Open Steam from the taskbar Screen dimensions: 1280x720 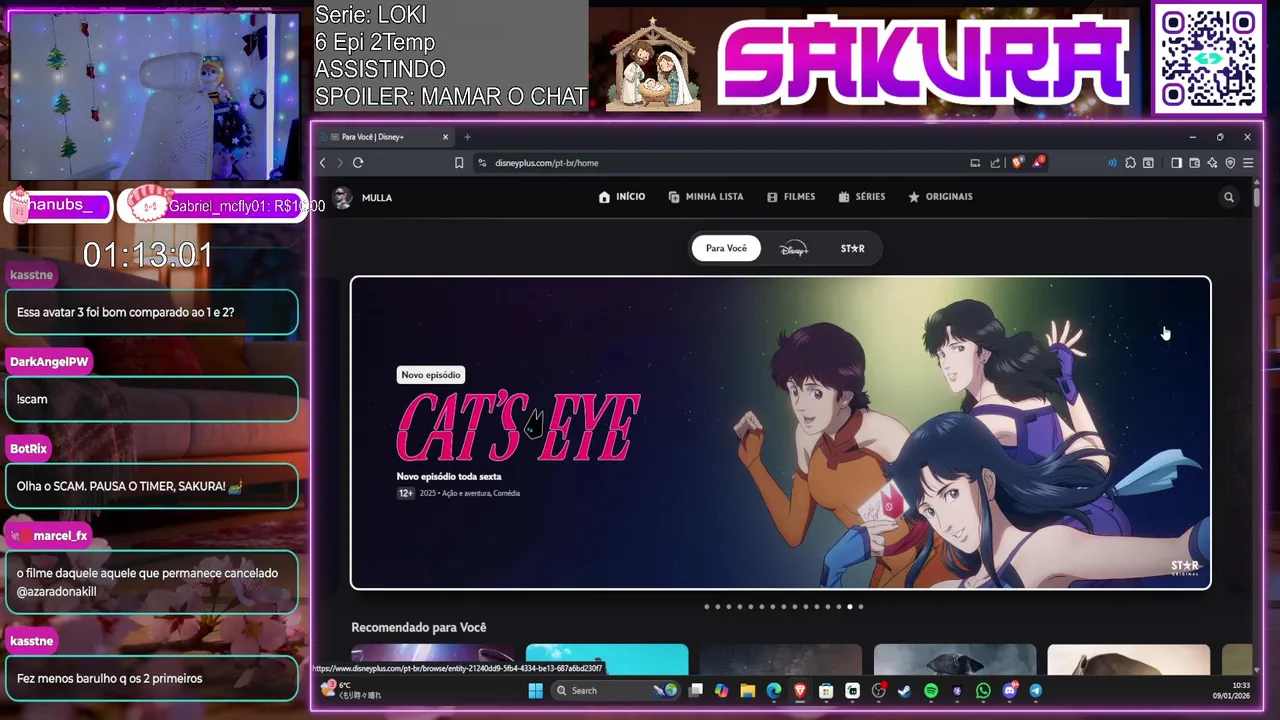[905, 690]
